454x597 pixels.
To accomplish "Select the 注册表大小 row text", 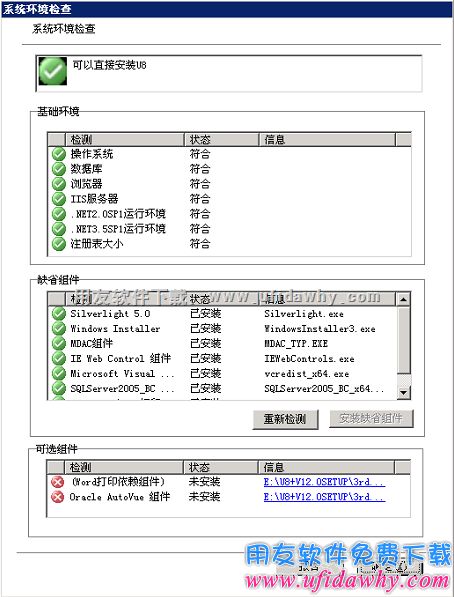I will (x=97, y=244).
